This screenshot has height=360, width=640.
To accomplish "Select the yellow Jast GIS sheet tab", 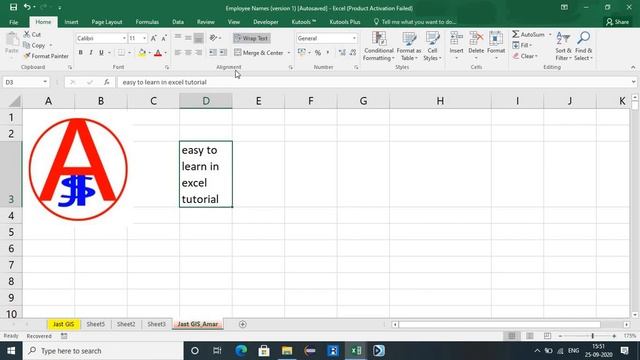I will click(64, 324).
